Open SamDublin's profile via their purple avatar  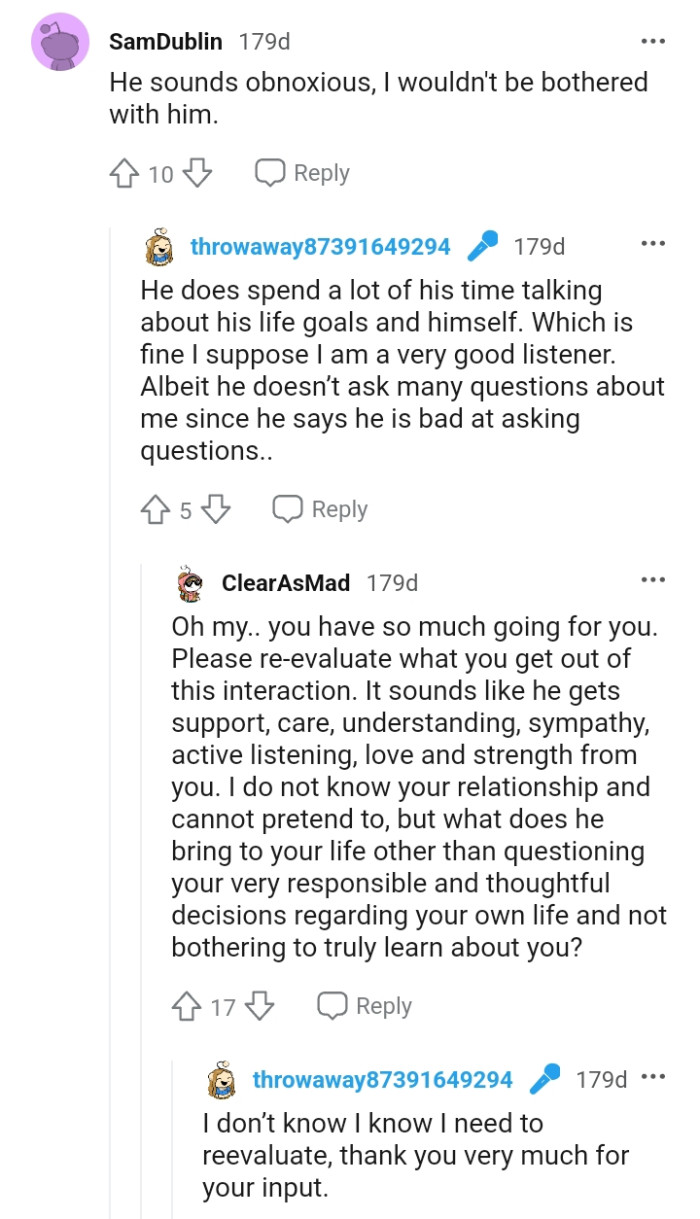point(60,41)
